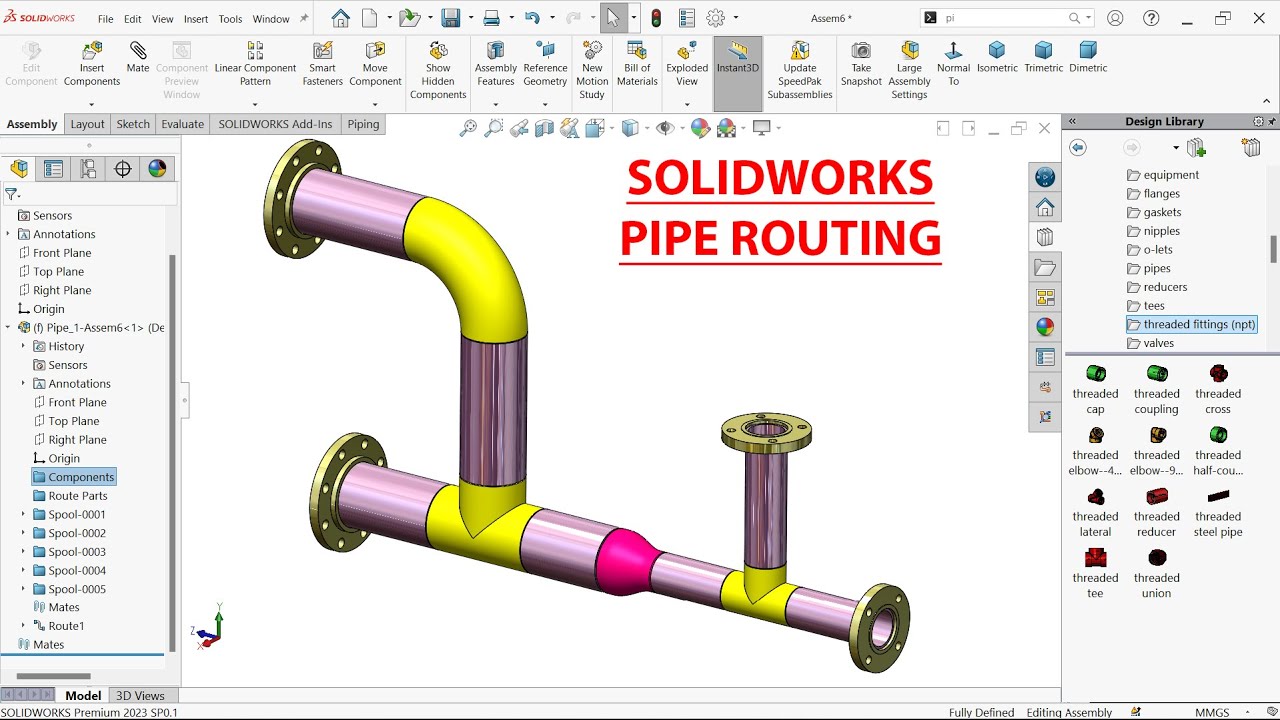The height and width of the screenshot is (720, 1280).
Task: Switch to Dimetric view
Action: click(1088, 58)
